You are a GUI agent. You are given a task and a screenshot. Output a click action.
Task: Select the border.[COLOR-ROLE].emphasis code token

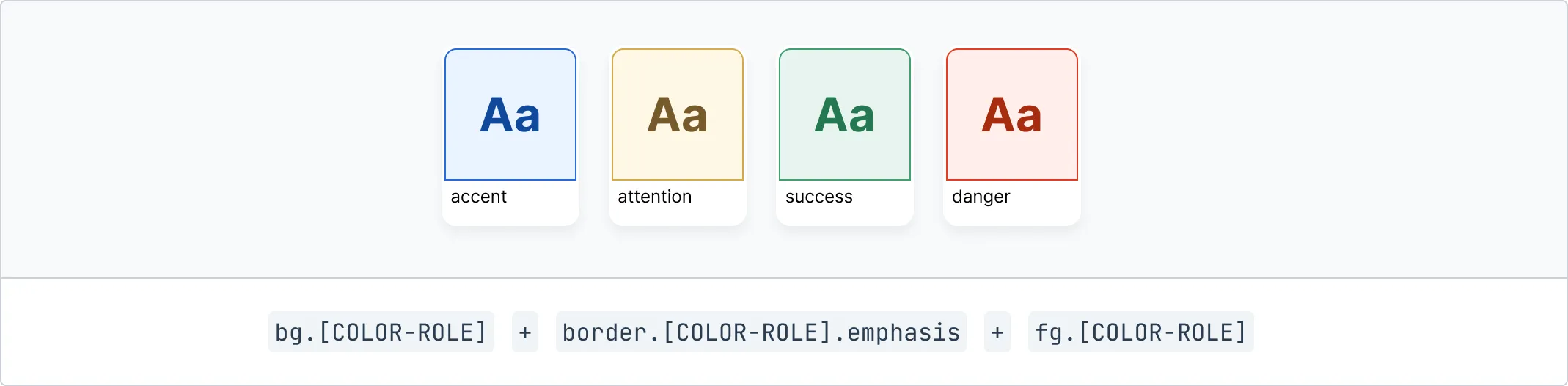pyautogui.click(x=761, y=332)
